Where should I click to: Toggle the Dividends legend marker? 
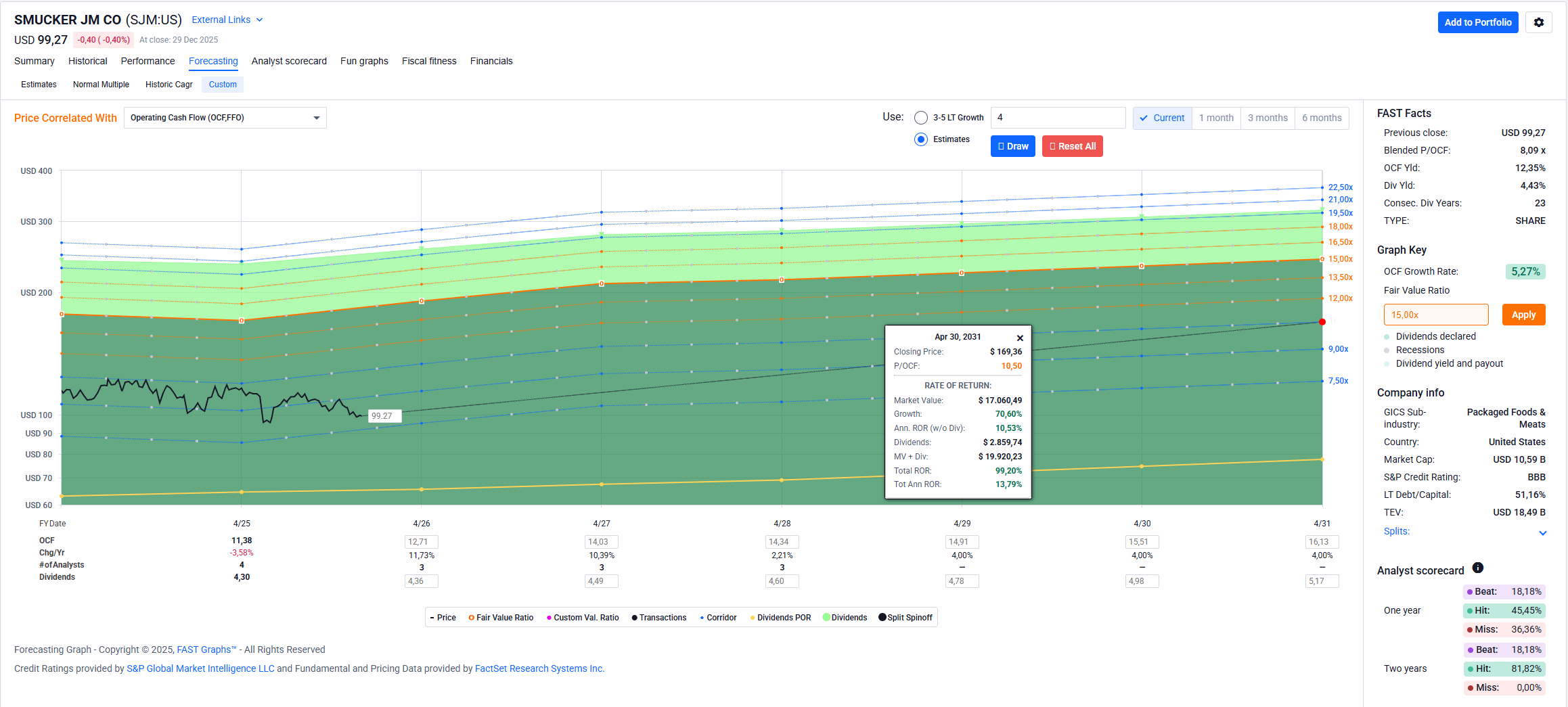[x=826, y=618]
